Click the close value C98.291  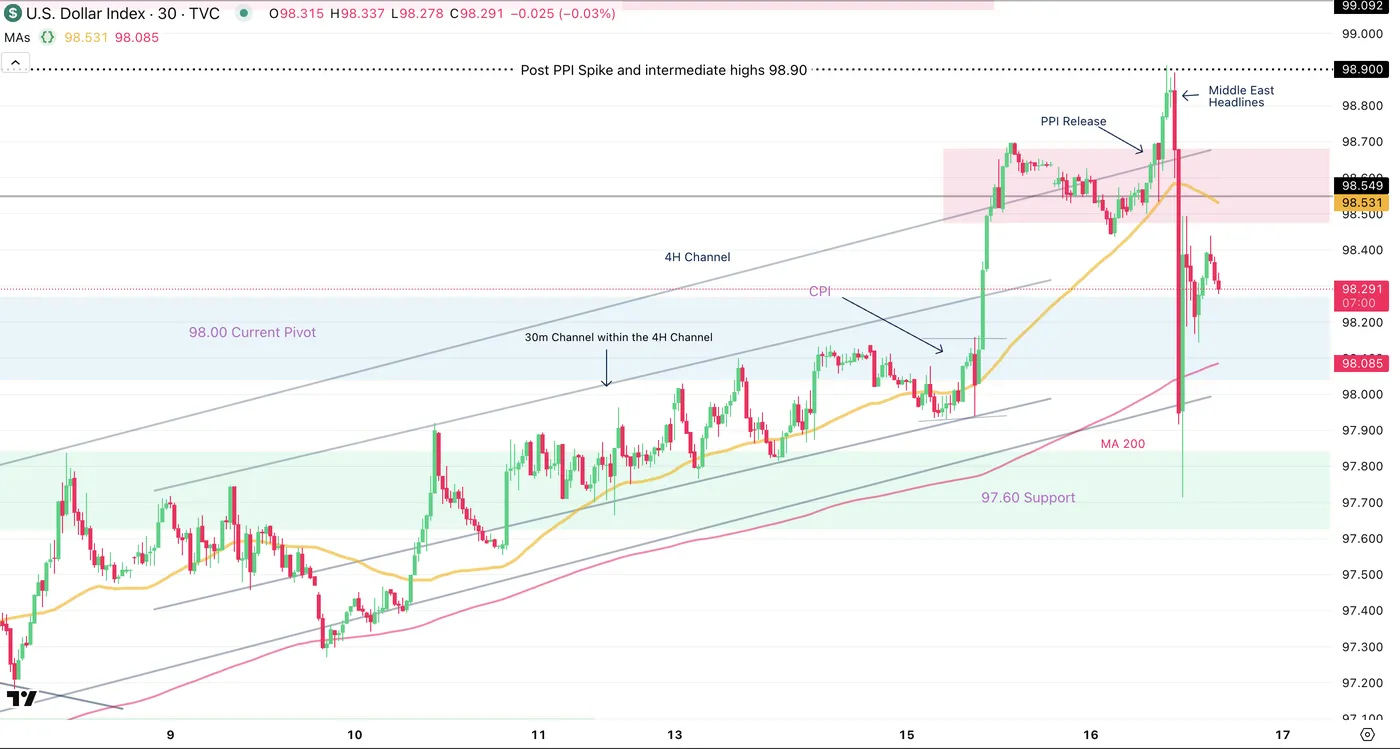pos(476,15)
